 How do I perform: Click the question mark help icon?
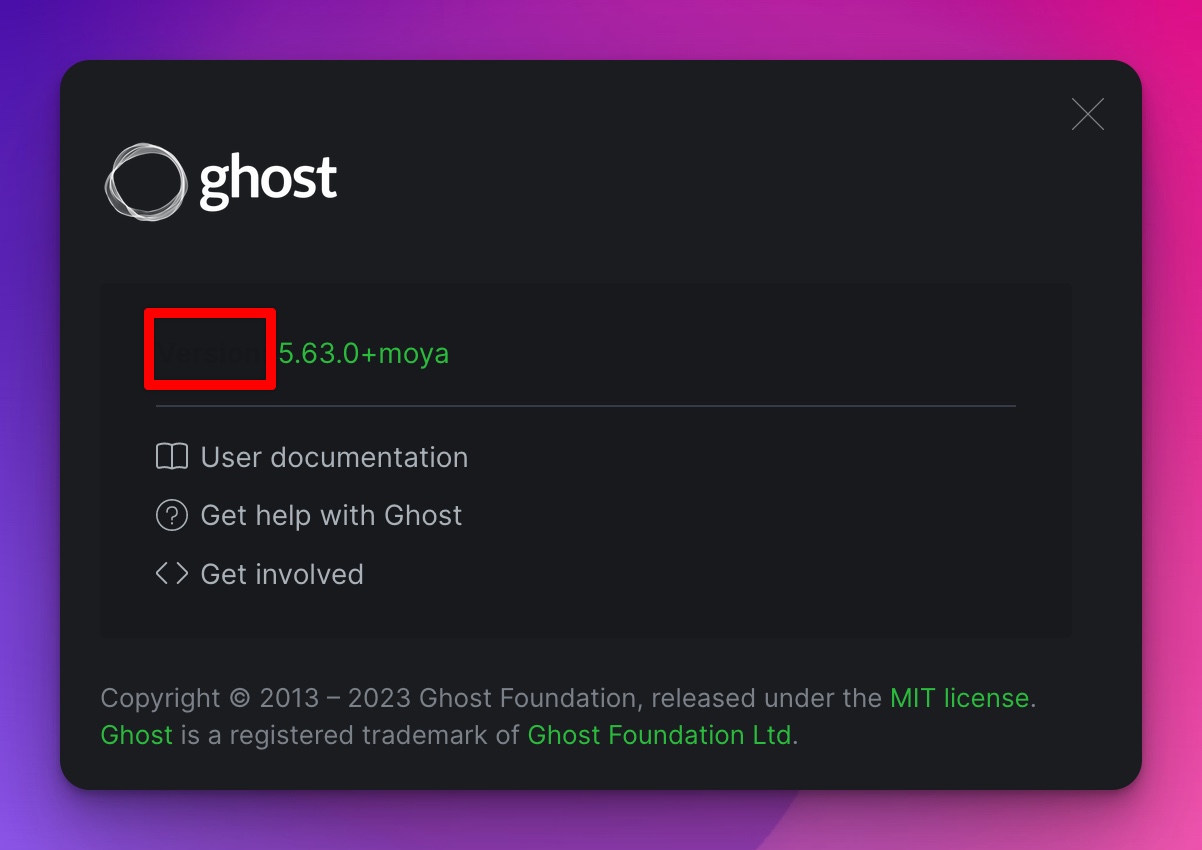click(x=171, y=515)
